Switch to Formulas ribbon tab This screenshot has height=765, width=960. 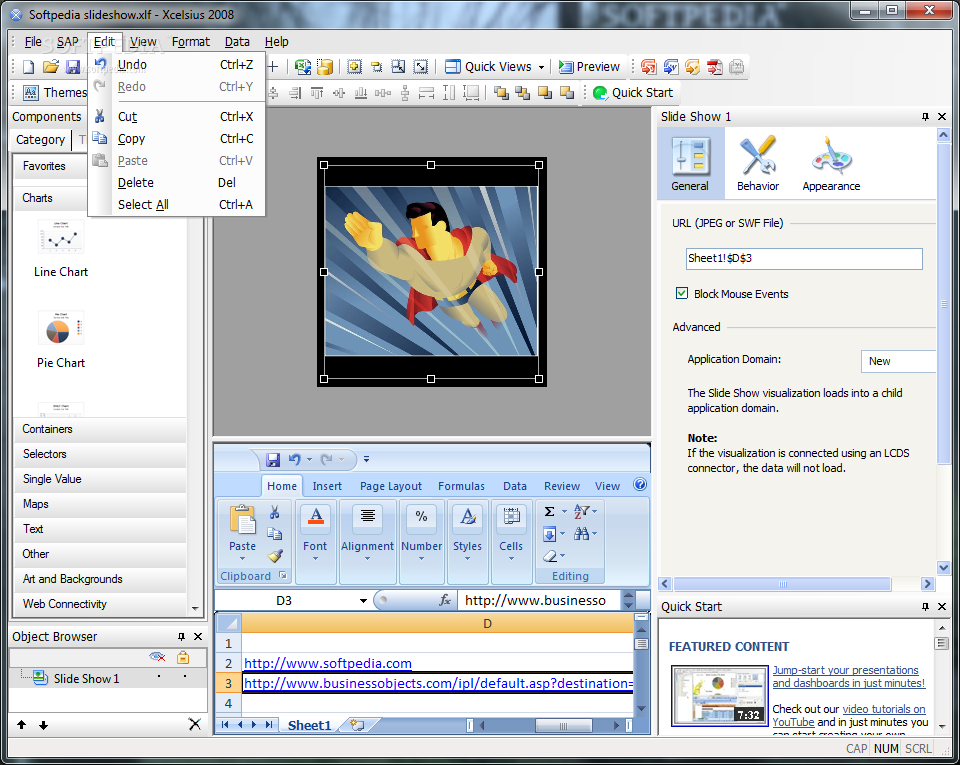point(461,486)
